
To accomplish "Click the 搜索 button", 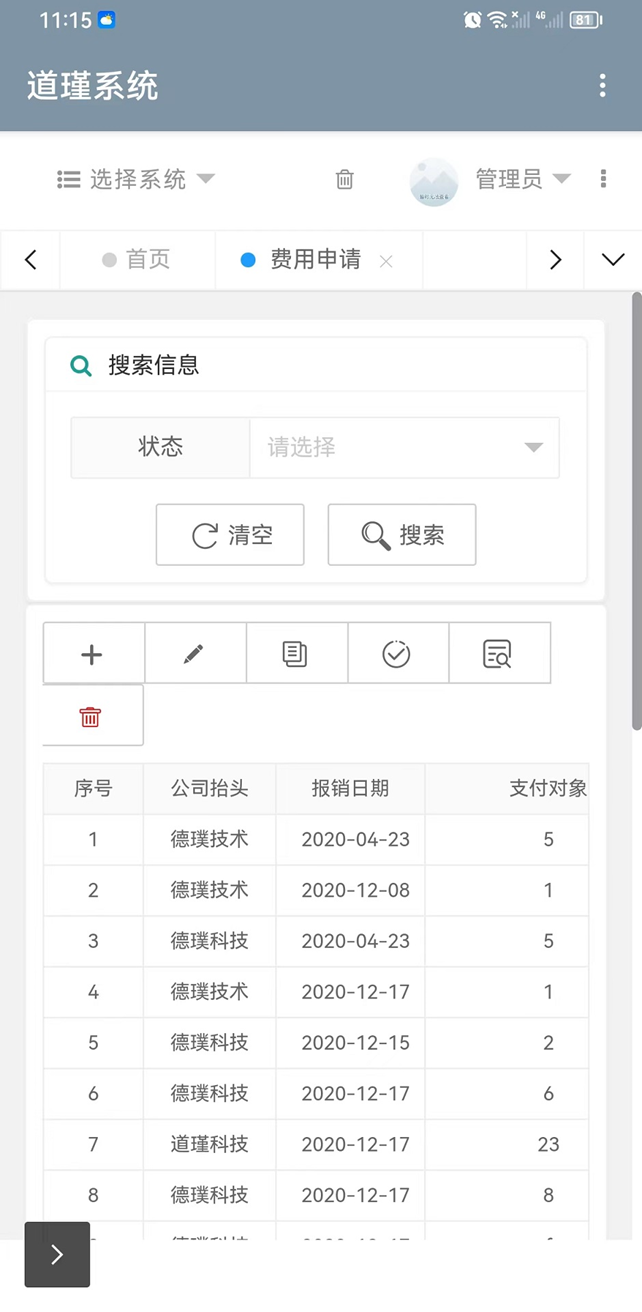I will click(x=402, y=535).
